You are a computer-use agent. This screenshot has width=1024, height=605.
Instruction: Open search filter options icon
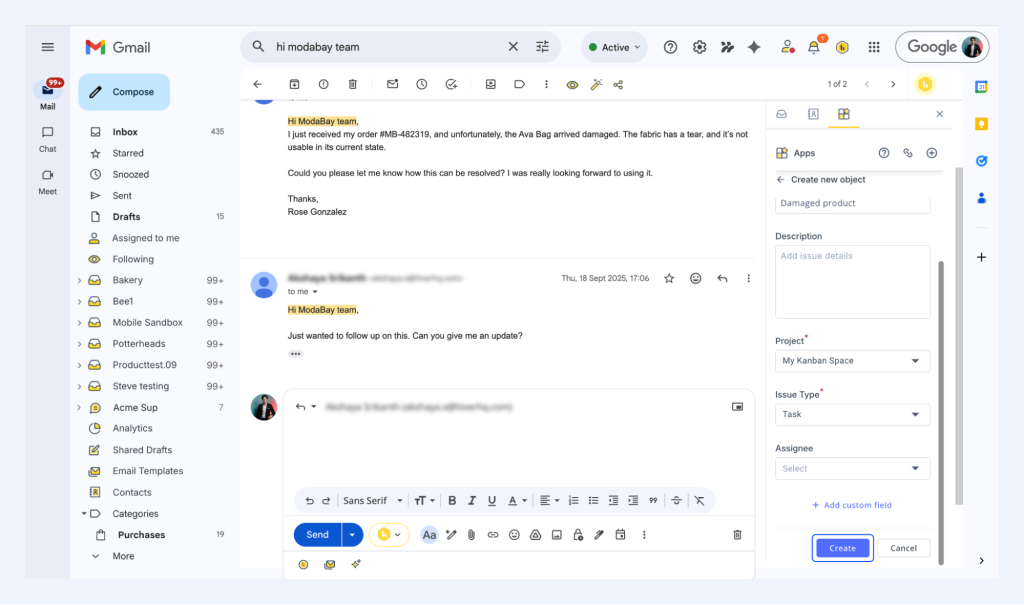point(543,46)
